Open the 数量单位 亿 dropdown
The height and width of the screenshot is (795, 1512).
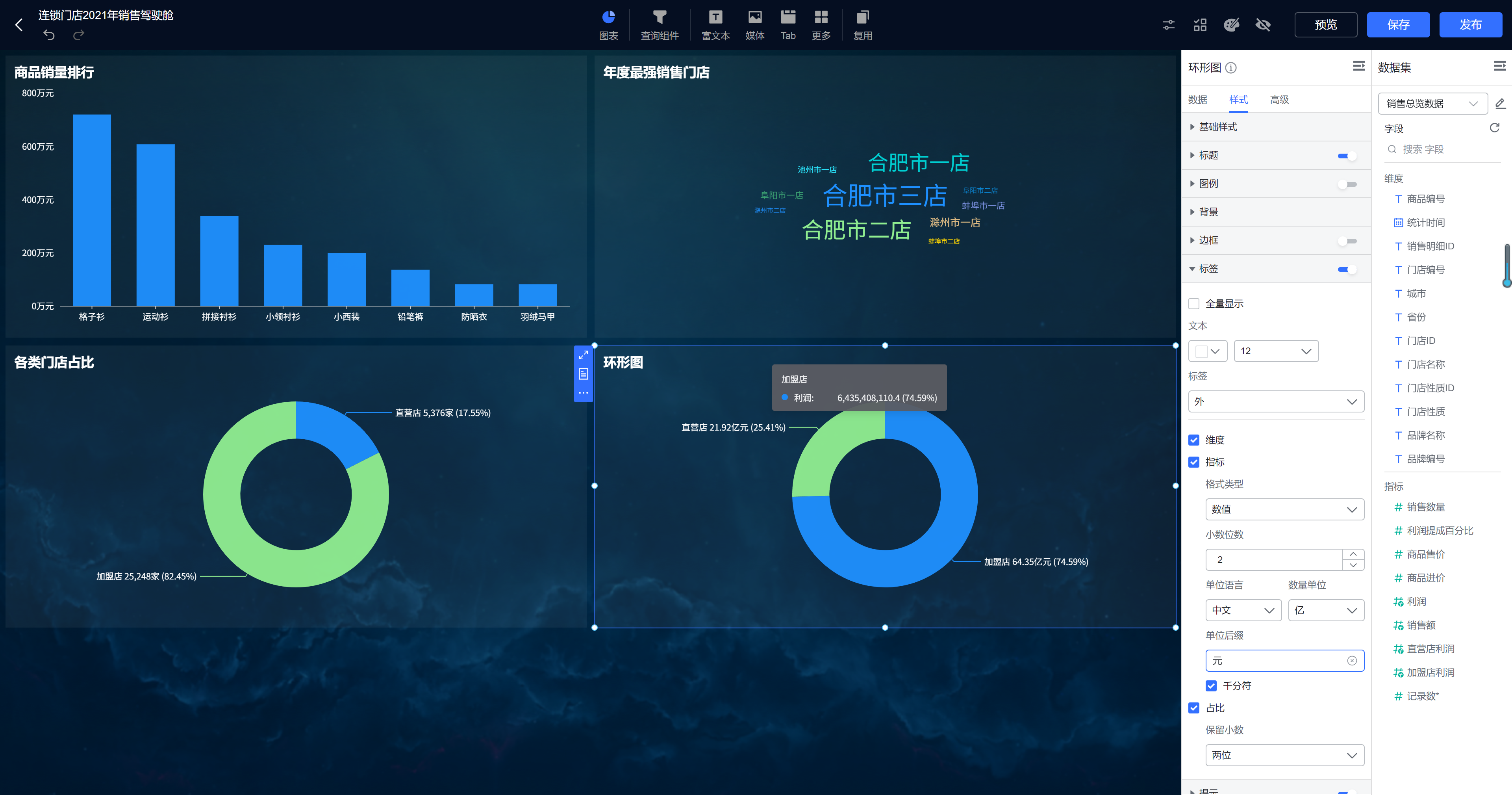pyautogui.click(x=1325, y=610)
